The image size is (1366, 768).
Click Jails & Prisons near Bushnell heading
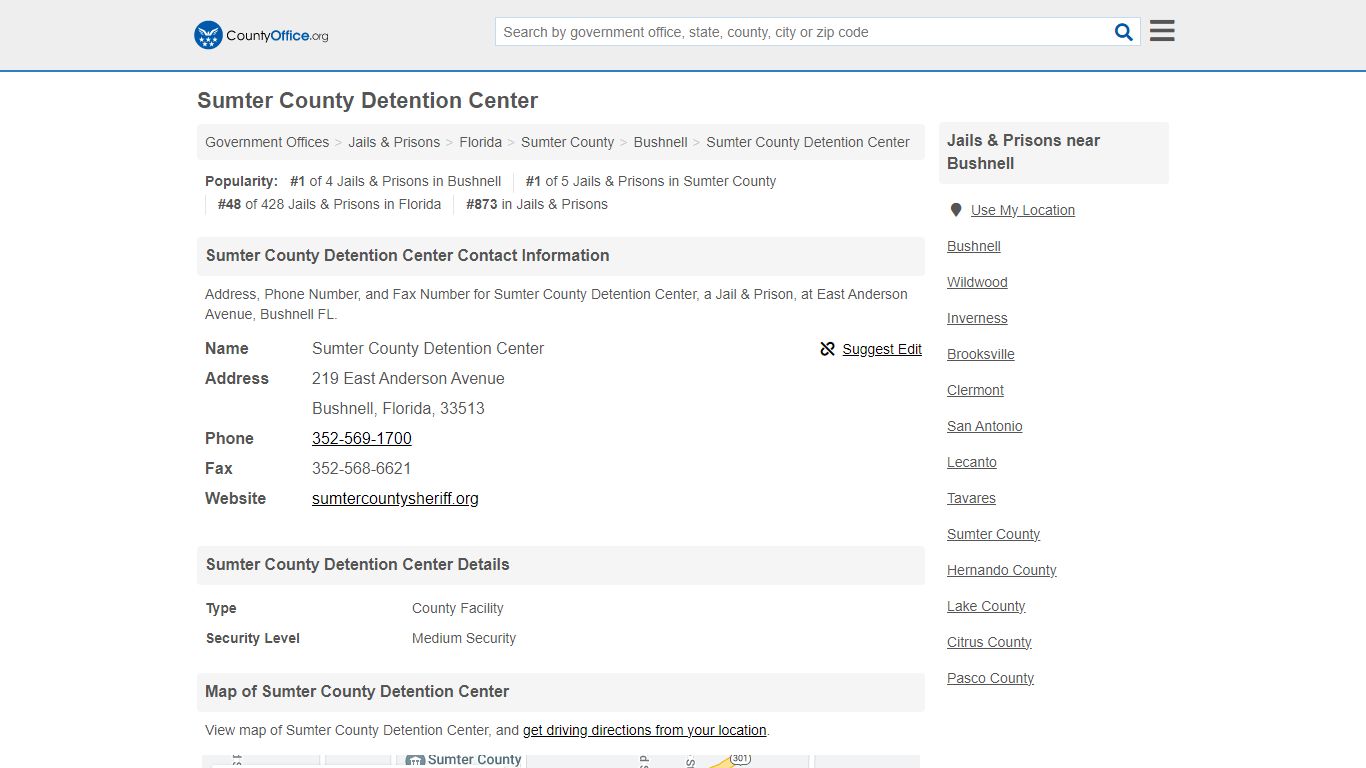(x=1054, y=152)
